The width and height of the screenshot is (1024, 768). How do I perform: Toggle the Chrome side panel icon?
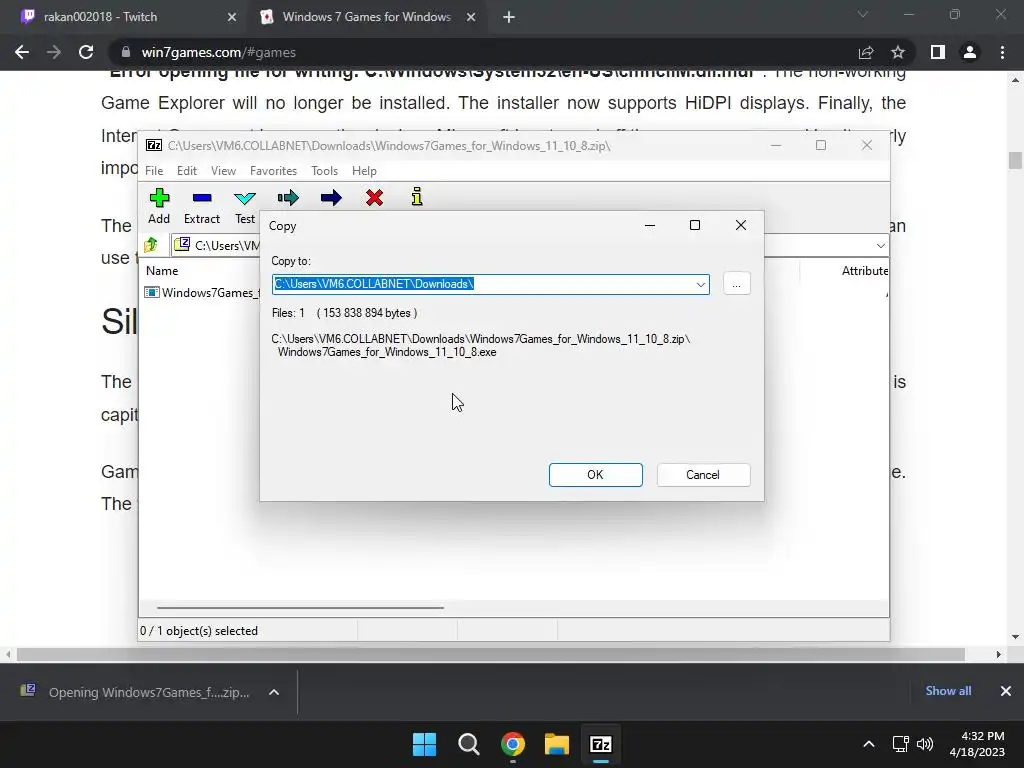point(938,52)
